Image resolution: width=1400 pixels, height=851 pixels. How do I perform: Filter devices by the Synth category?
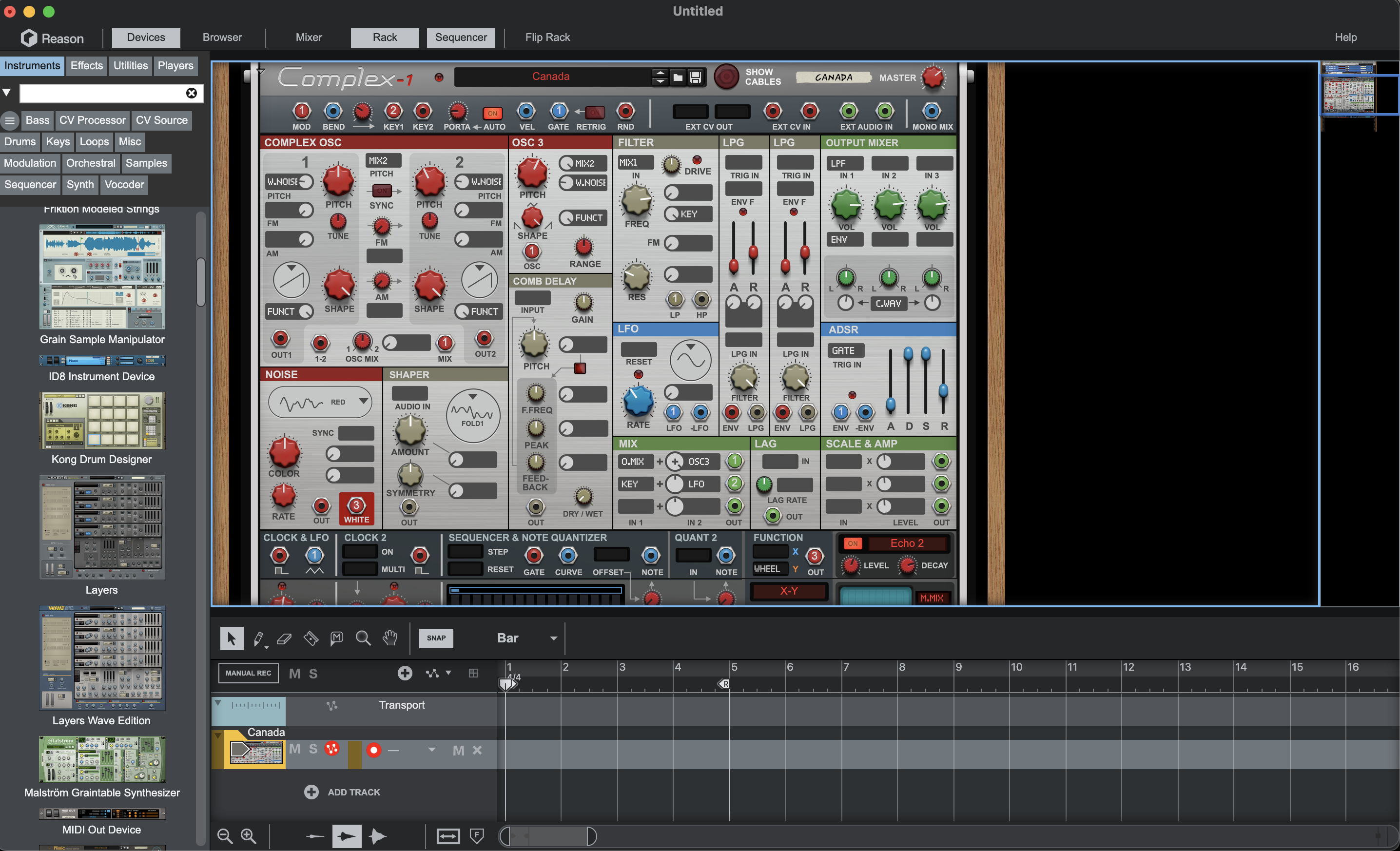80,185
